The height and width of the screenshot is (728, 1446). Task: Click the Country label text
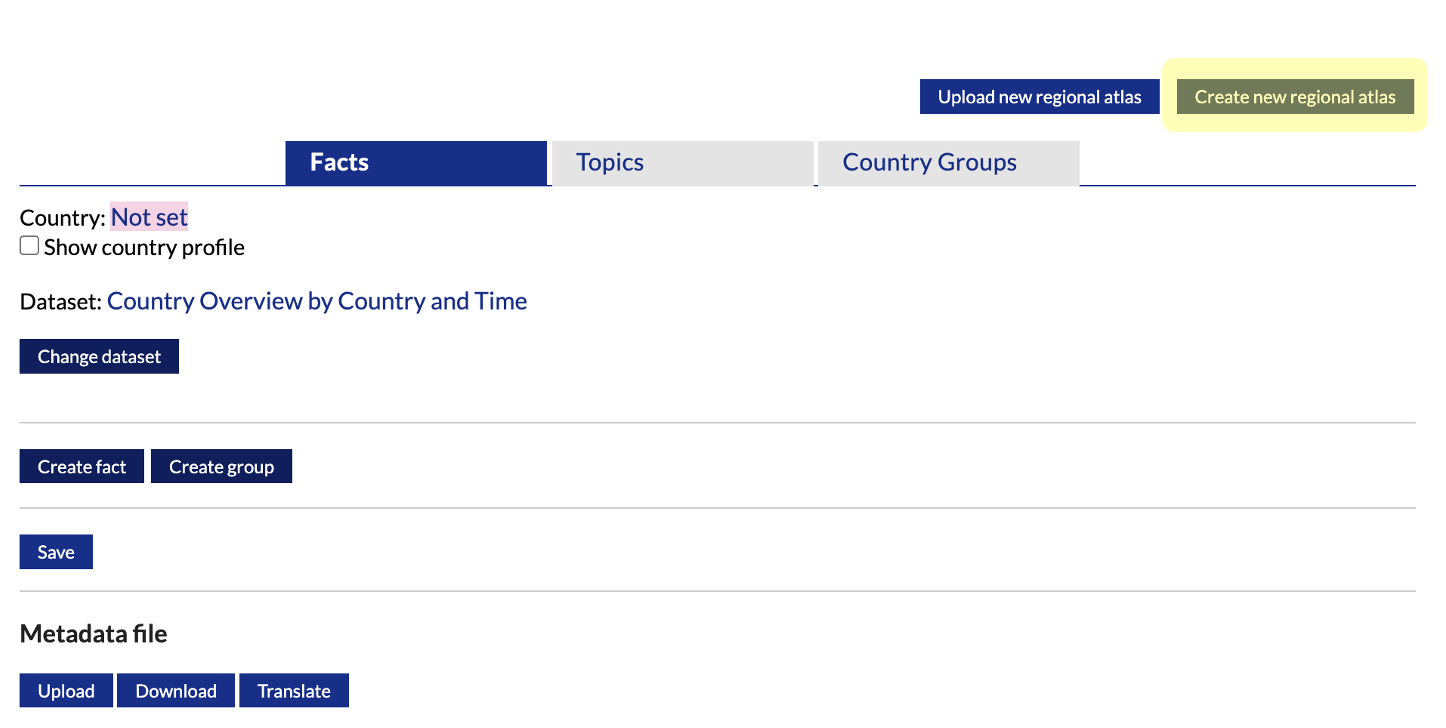point(62,217)
